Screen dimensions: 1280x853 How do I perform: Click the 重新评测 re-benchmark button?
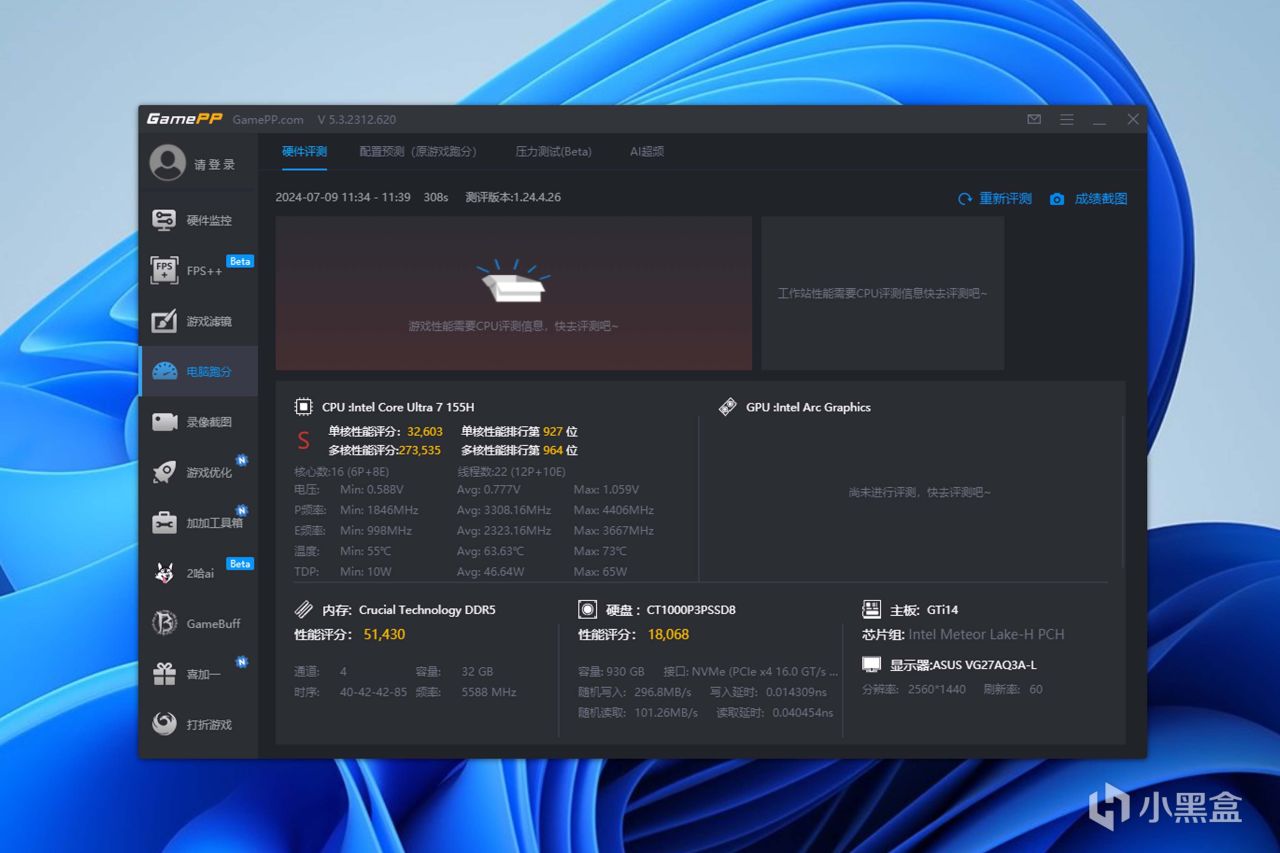[x=995, y=199]
